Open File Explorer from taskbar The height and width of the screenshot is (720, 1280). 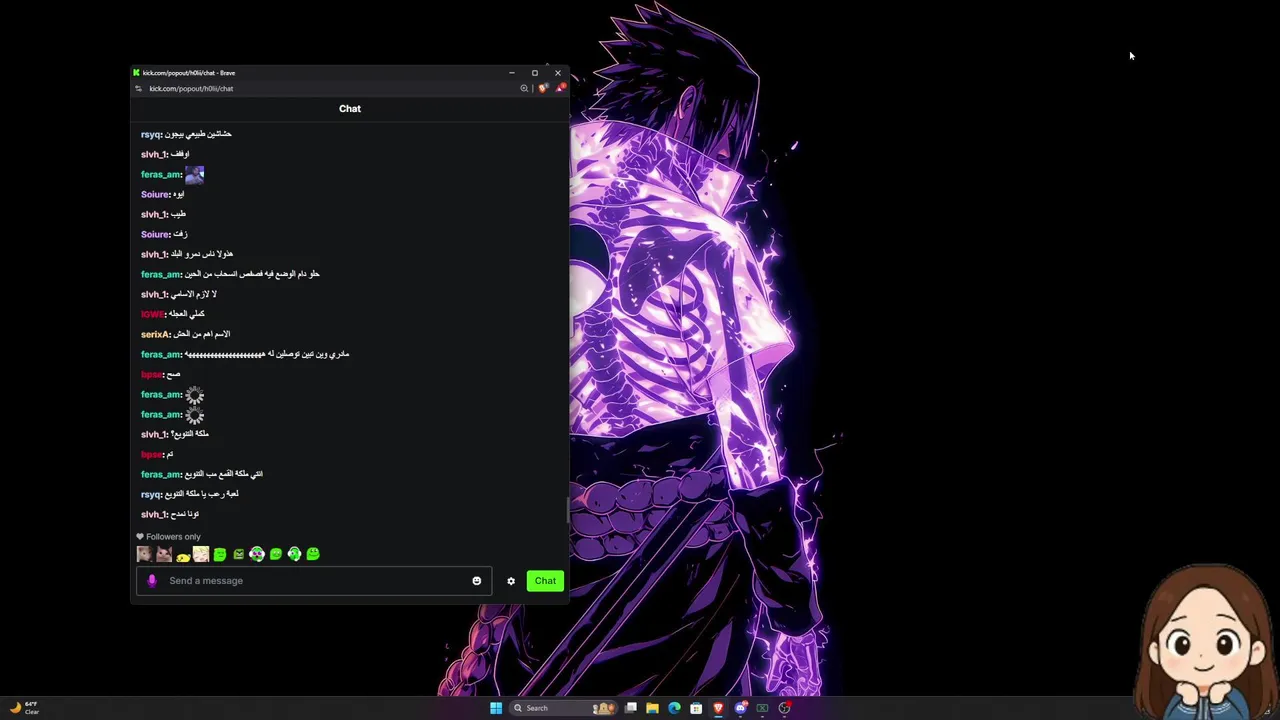coord(652,708)
